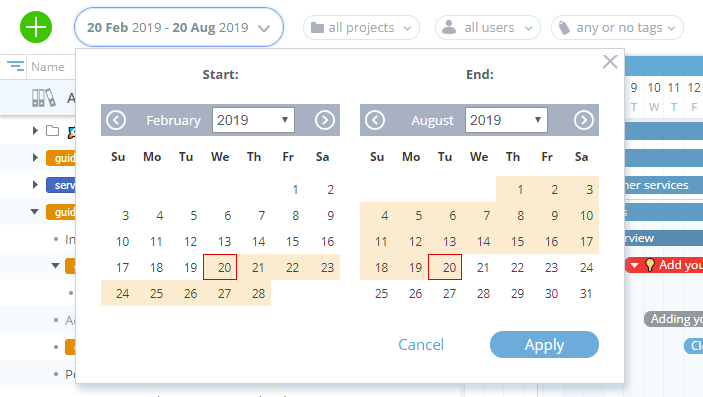This screenshot has width=703, height=397.
Task: Collapse the expanded orange guid tree row
Action: coord(35,211)
